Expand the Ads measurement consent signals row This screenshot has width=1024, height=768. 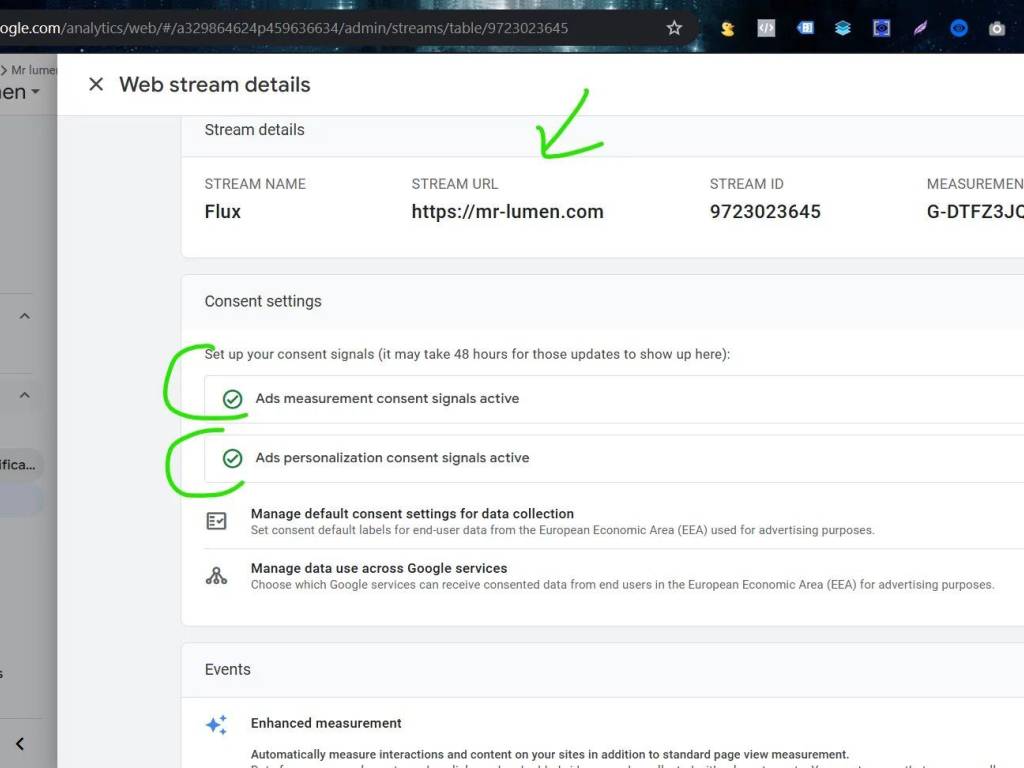[614, 399]
